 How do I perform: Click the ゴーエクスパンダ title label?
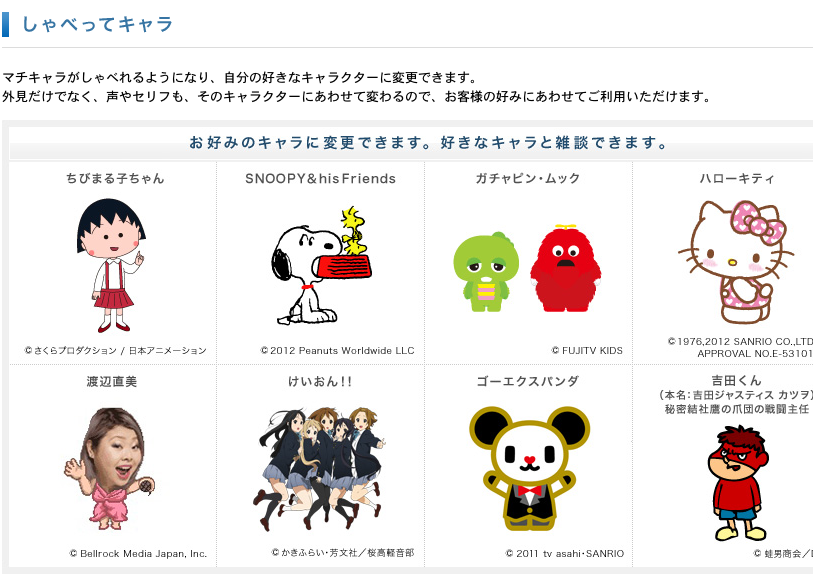coord(528,382)
